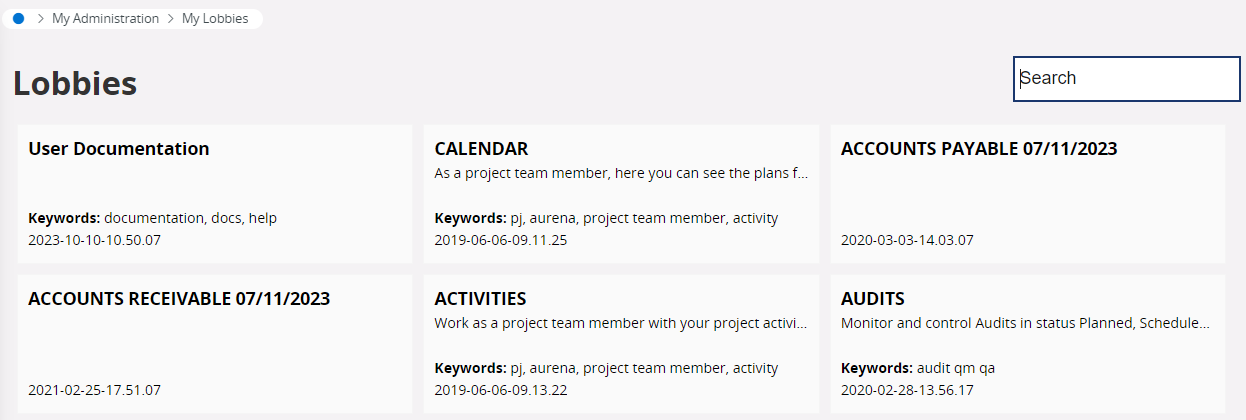This screenshot has height=420, width=1246.
Task: Click the CALENDAR card description text
Action: (621, 173)
